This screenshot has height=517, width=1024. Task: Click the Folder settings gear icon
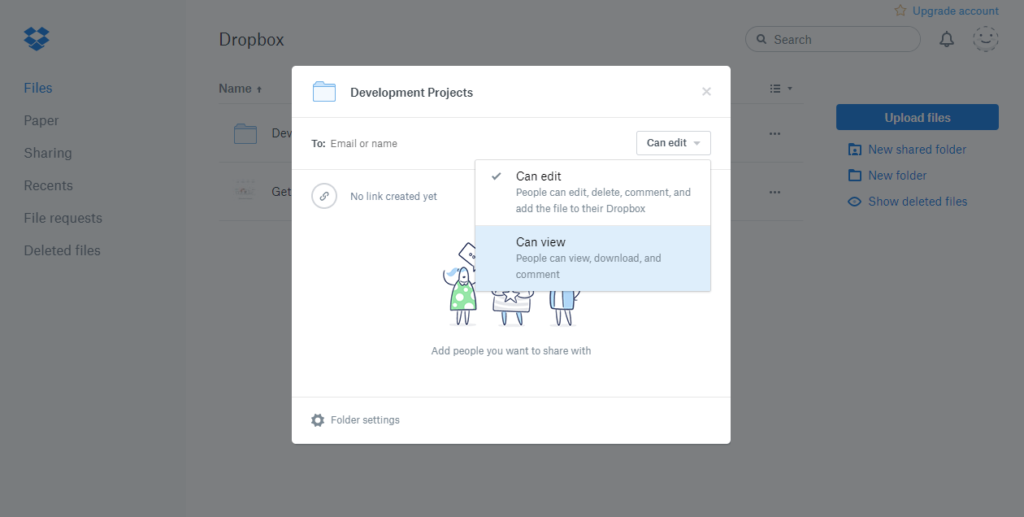(x=317, y=420)
